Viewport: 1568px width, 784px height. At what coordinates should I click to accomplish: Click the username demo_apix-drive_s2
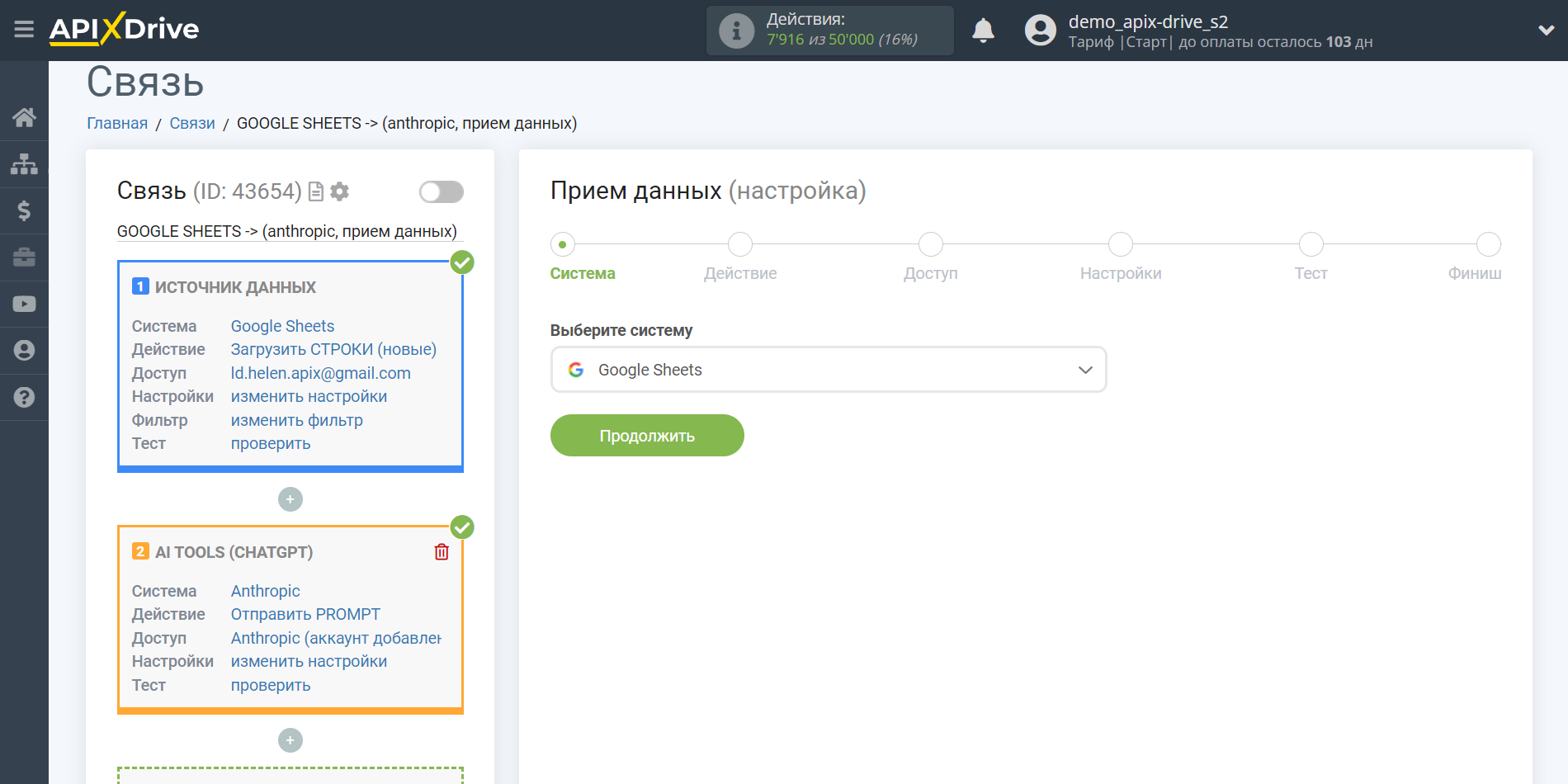click(x=1148, y=21)
